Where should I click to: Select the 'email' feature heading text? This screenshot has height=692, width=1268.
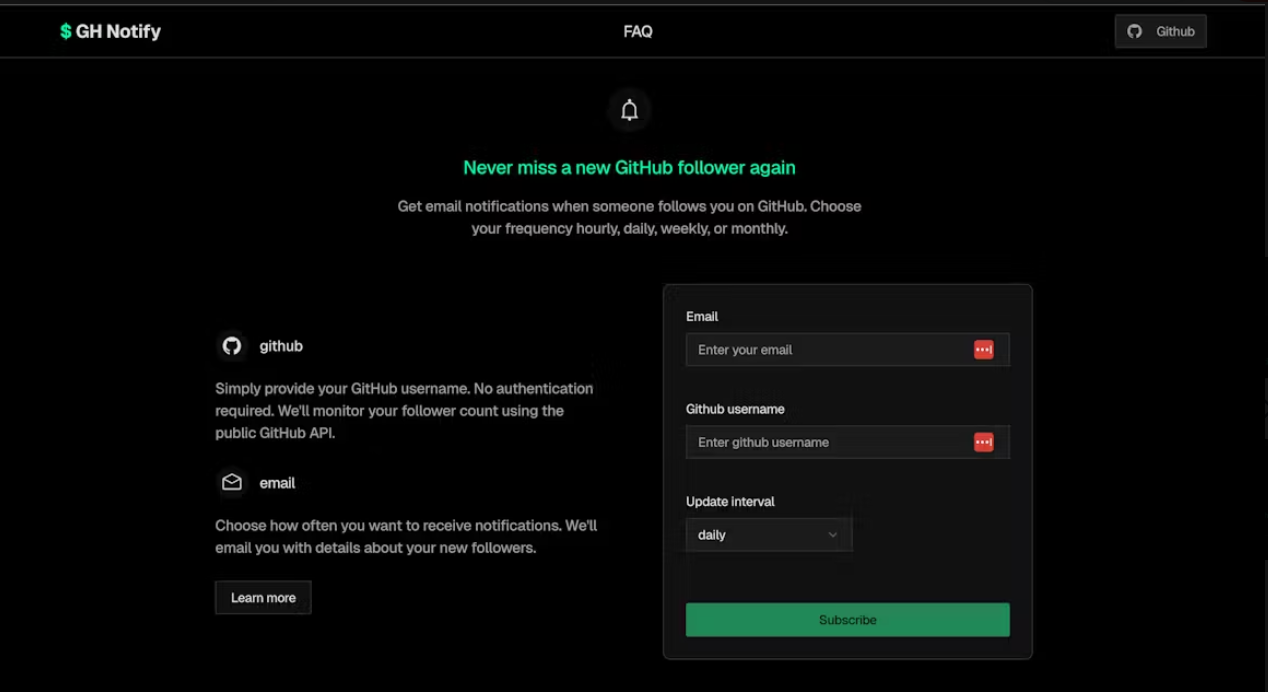pyautogui.click(x=277, y=483)
